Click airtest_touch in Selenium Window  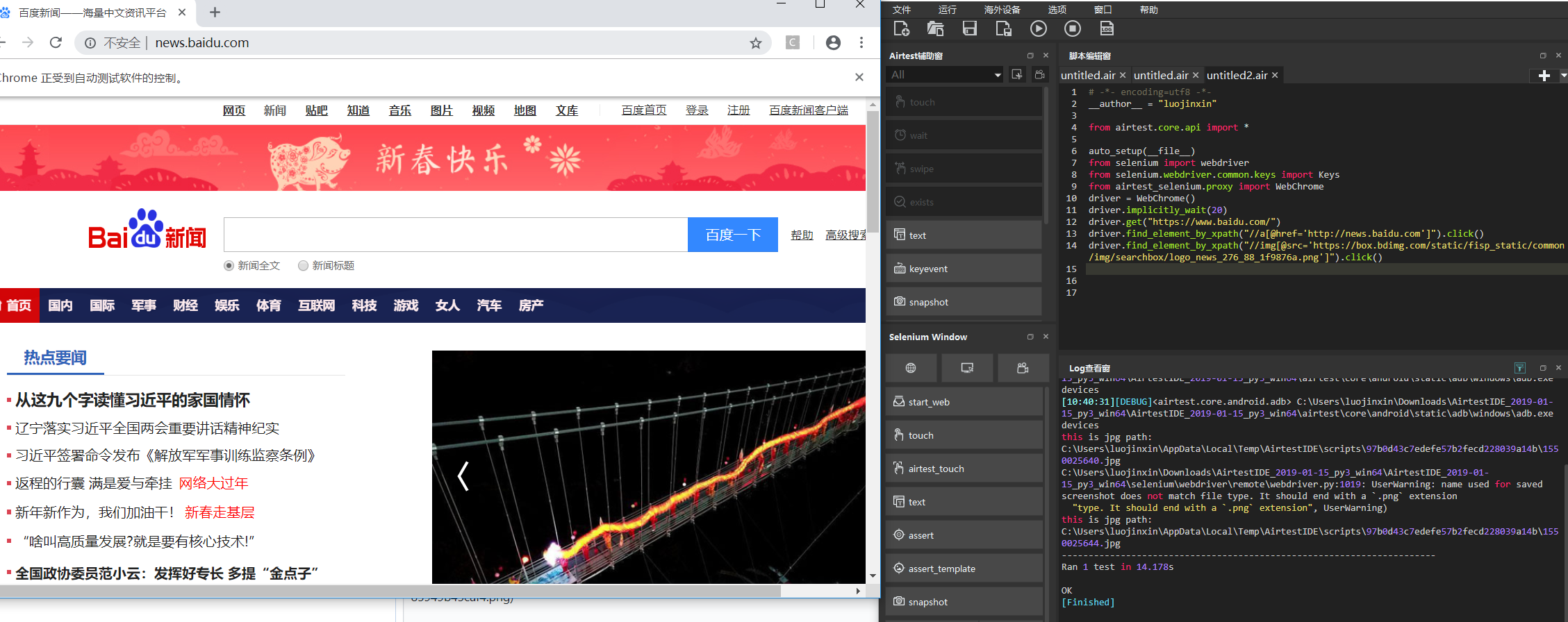[x=964, y=469]
